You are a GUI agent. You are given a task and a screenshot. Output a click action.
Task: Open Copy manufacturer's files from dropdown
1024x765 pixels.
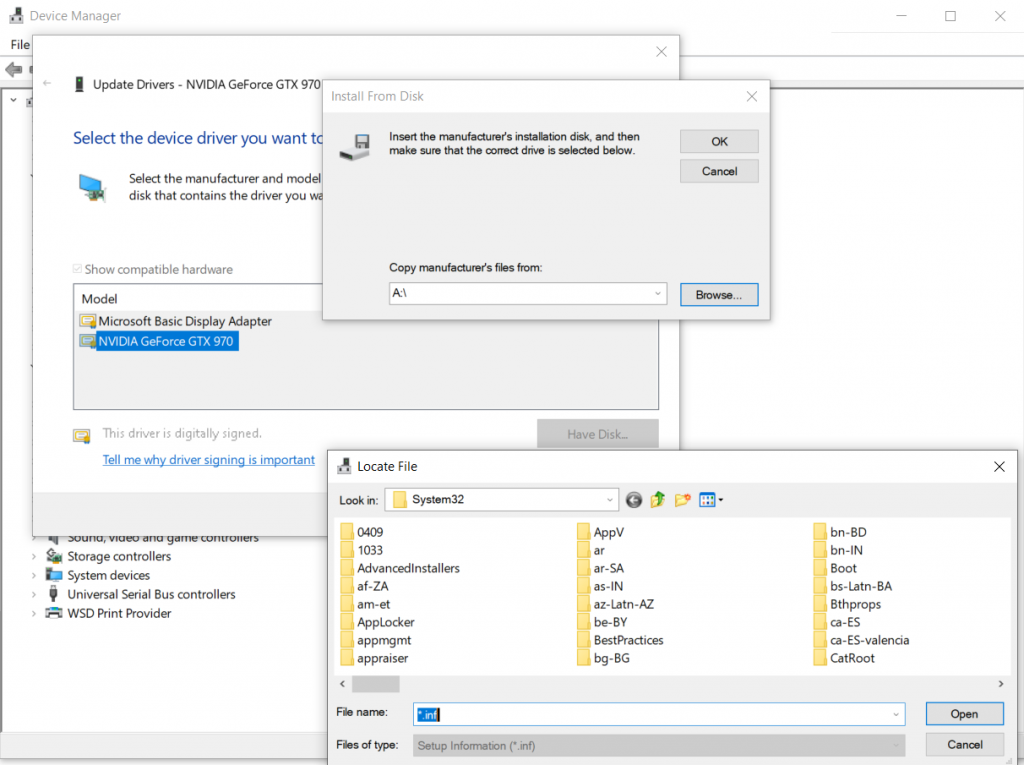[658, 293]
